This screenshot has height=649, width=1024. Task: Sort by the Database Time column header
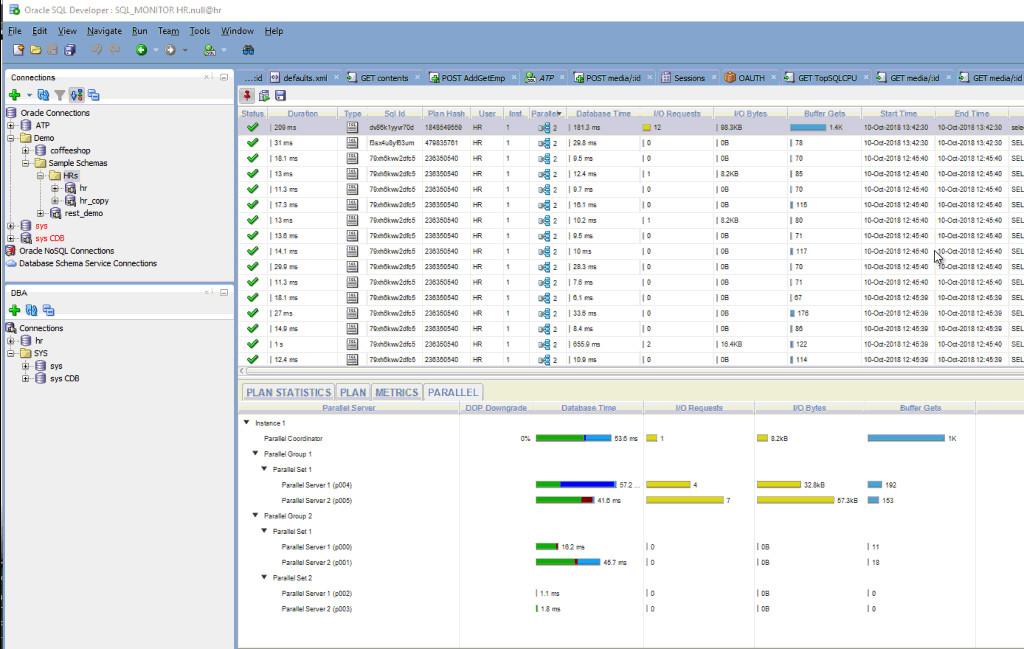coord(603,114)
